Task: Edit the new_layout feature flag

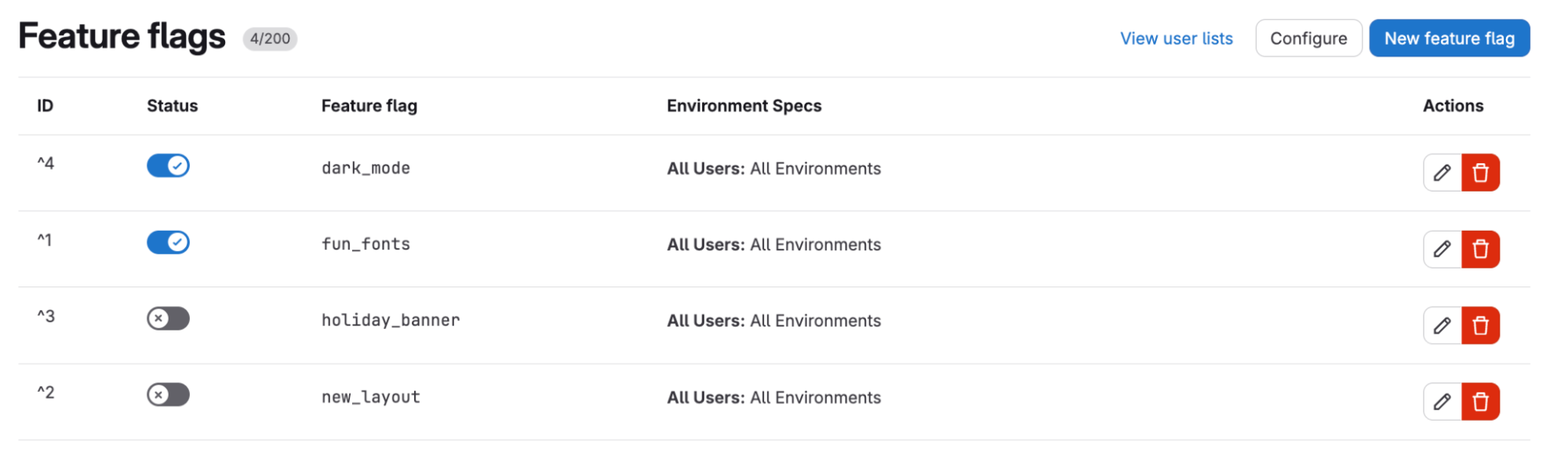Action: coord(1442,402)
